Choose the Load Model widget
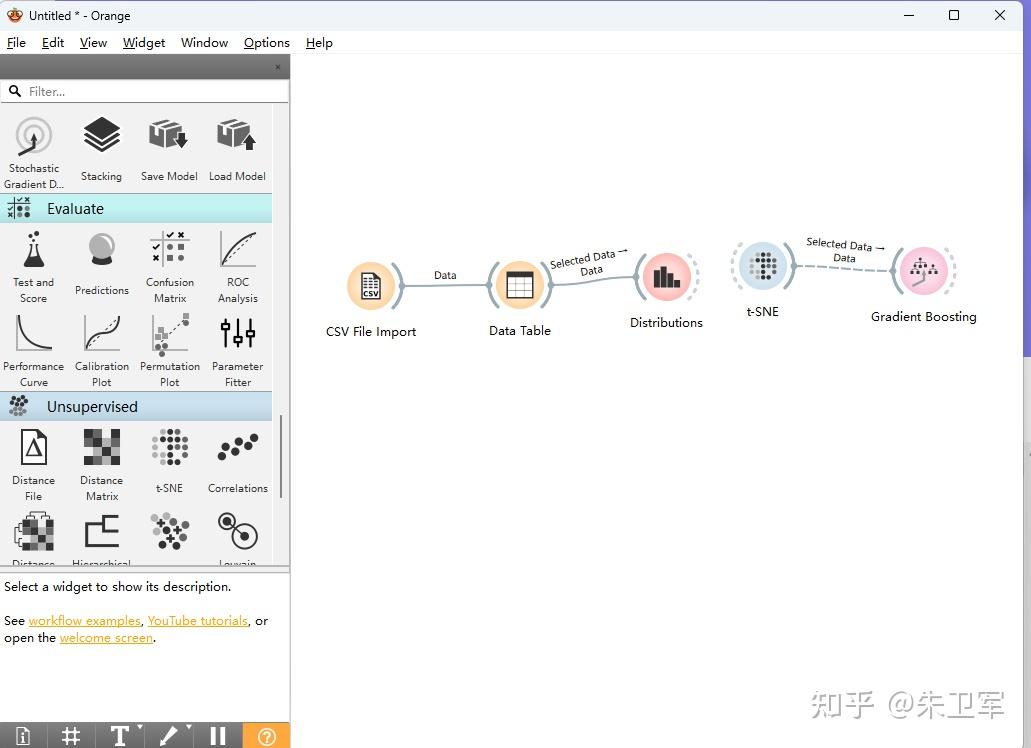The height and width of the screenshot is (748, 1031). point(237,150)
